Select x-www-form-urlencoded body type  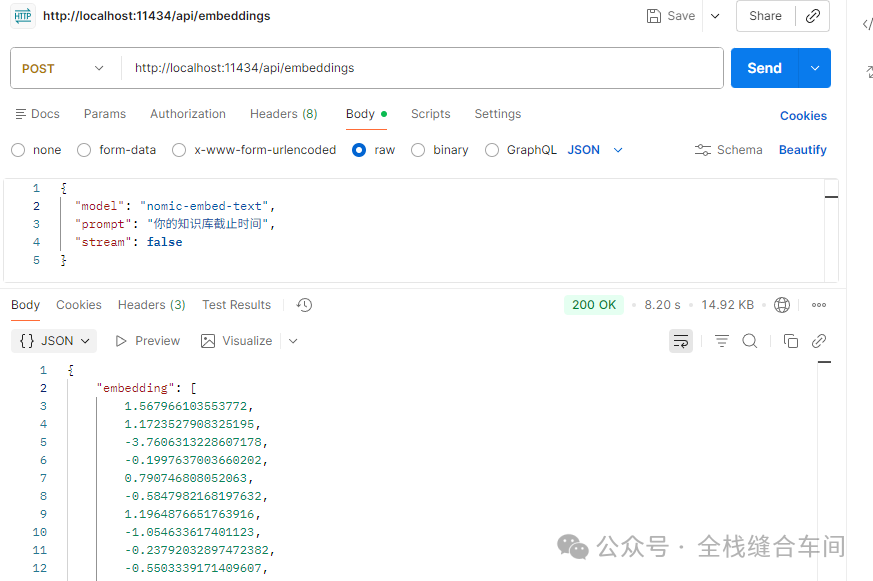click(179, 150)
